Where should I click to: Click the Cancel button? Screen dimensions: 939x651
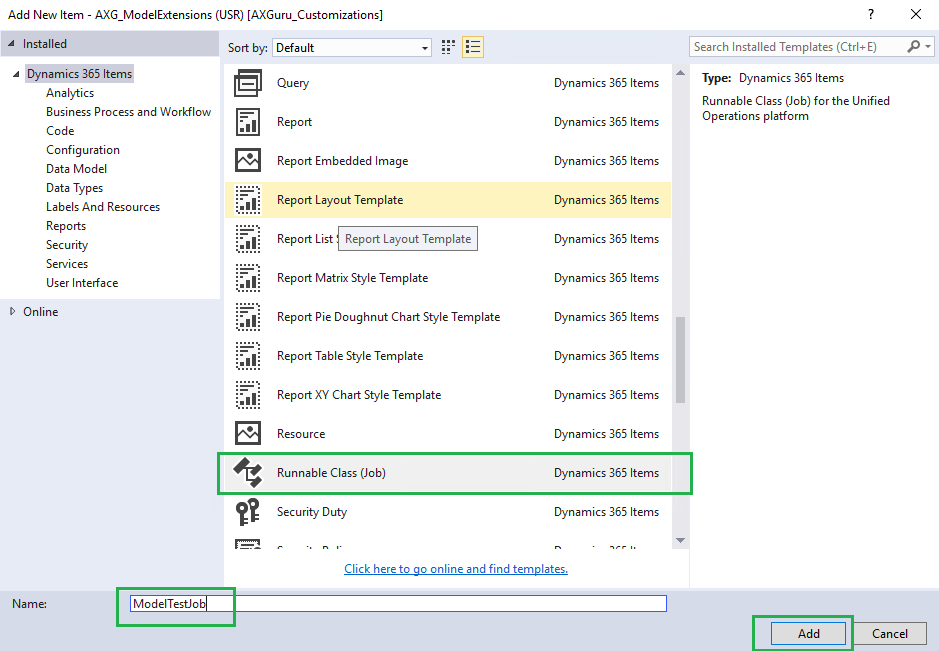coord(889,634)
